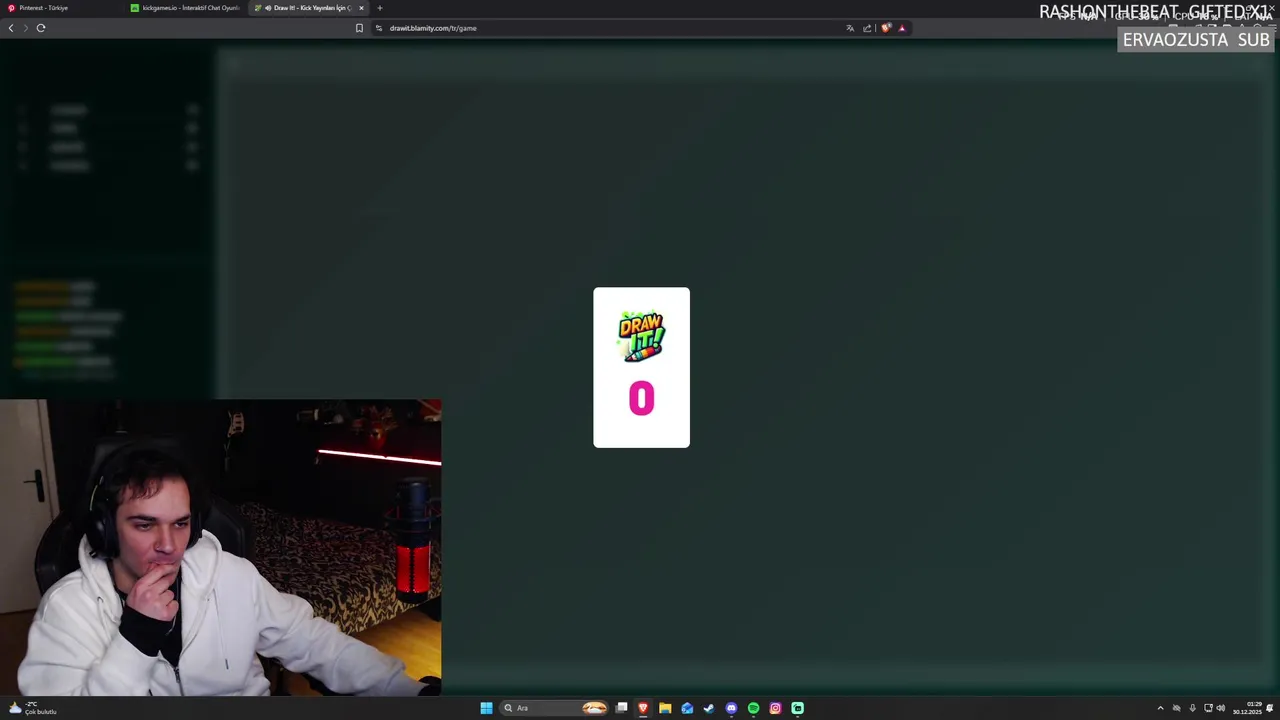Screen dimensions: 1280x720
Task: Open Brave Rewards triangle icon
Action: coord(902,28)
